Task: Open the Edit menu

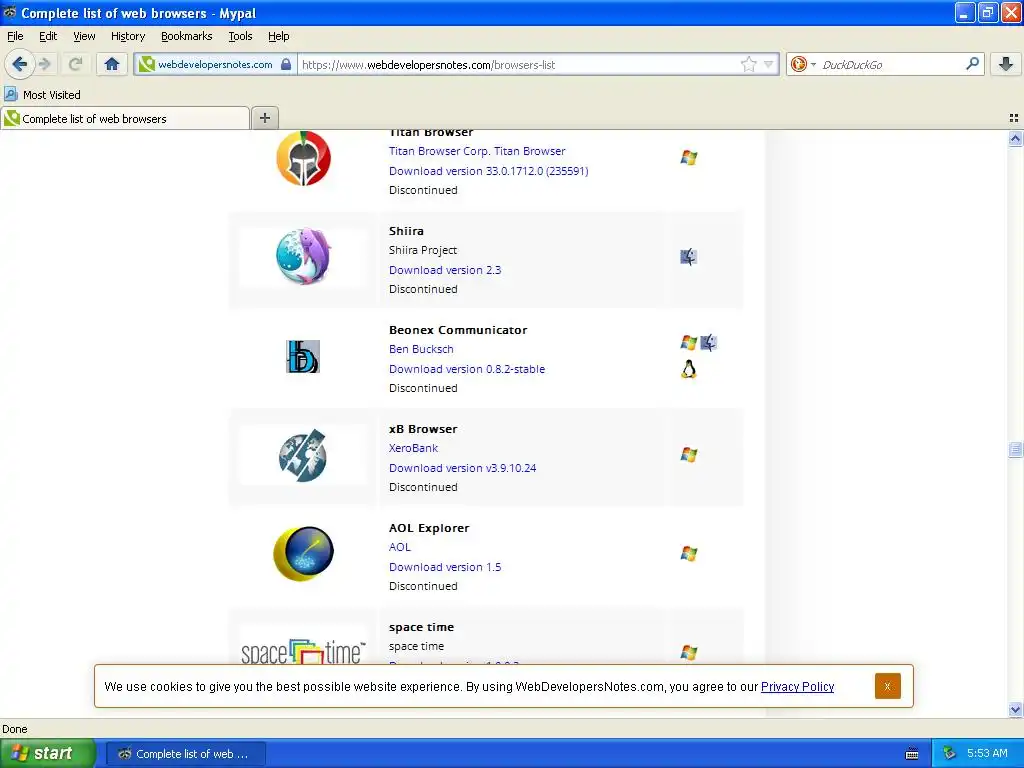Action: (48, 36)
